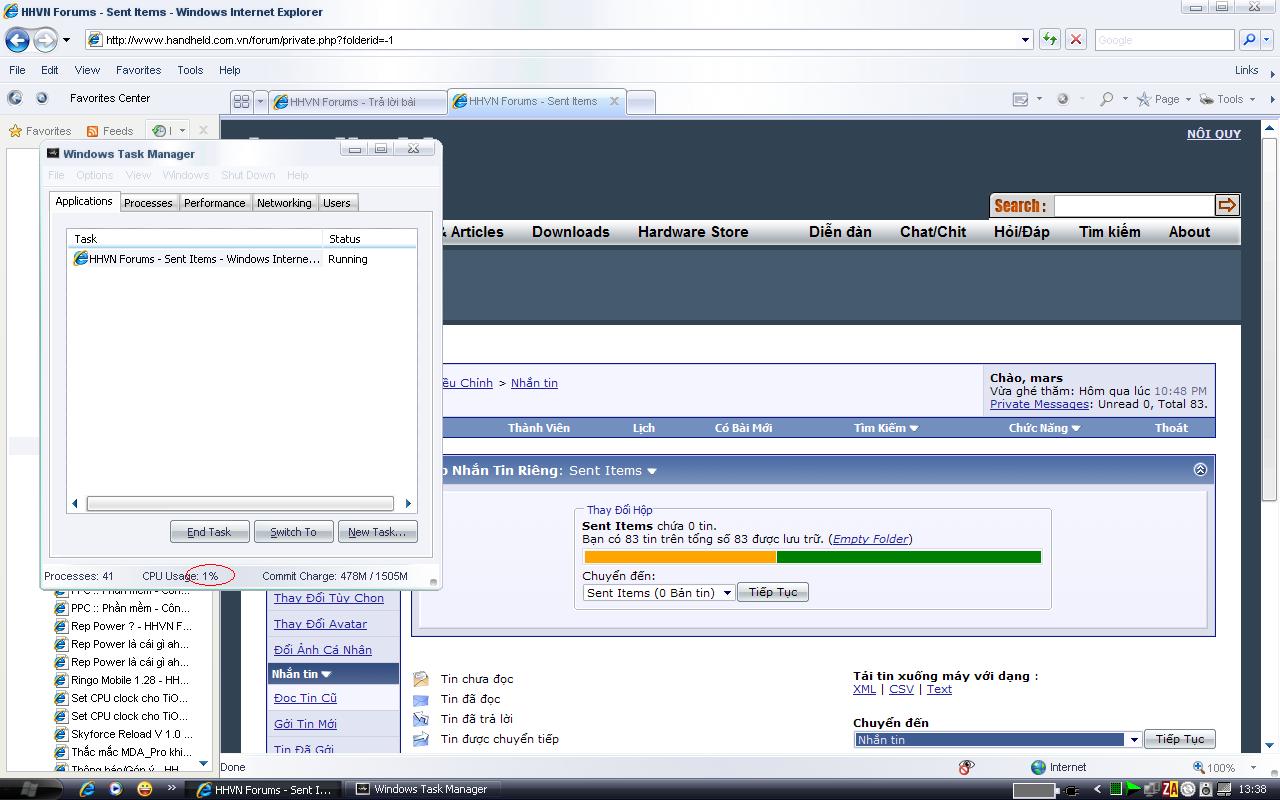Click the orange search arrow on forum
The height and width of the screenshot is (800, 1280).
[1226, 205]
